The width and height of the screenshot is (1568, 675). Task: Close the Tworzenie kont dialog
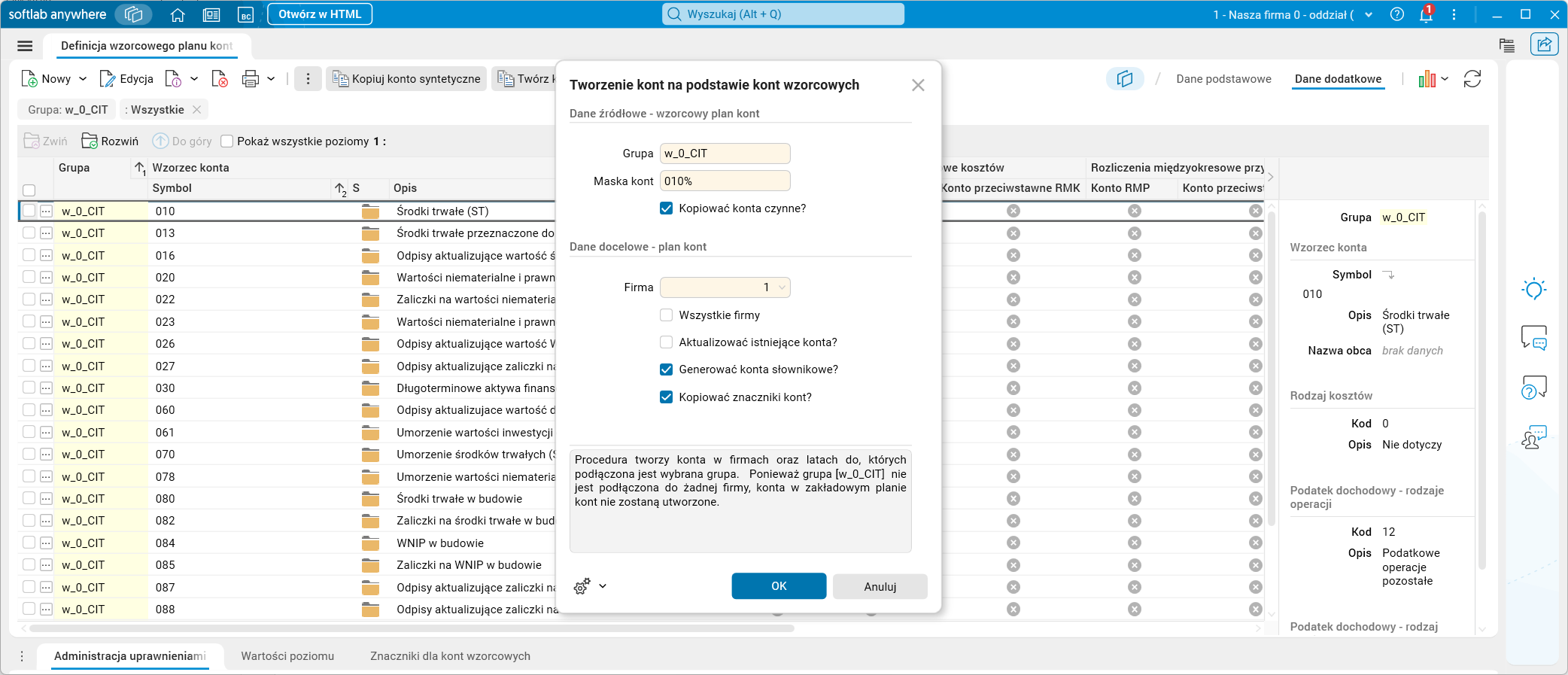point(918,85)
